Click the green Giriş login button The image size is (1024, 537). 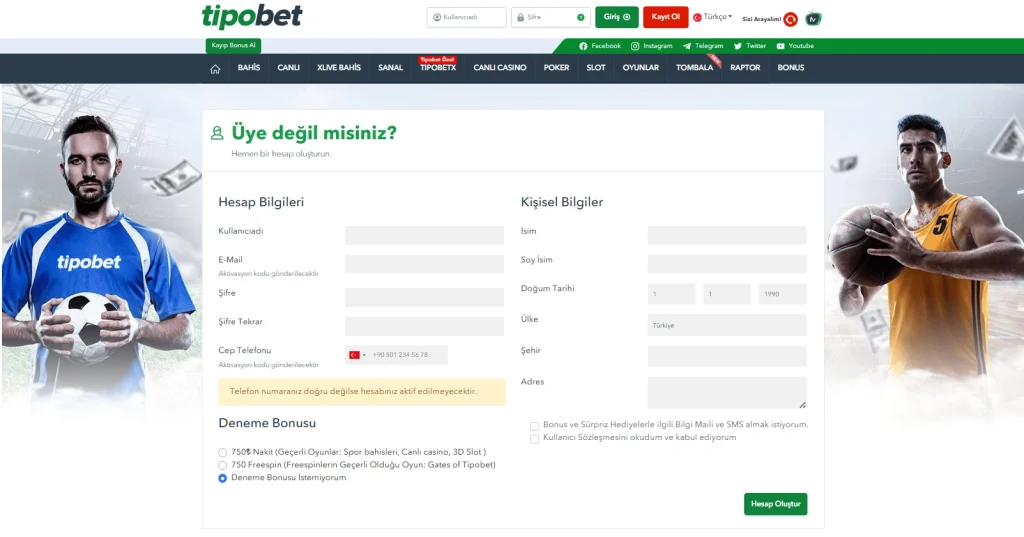click(616, 17)
